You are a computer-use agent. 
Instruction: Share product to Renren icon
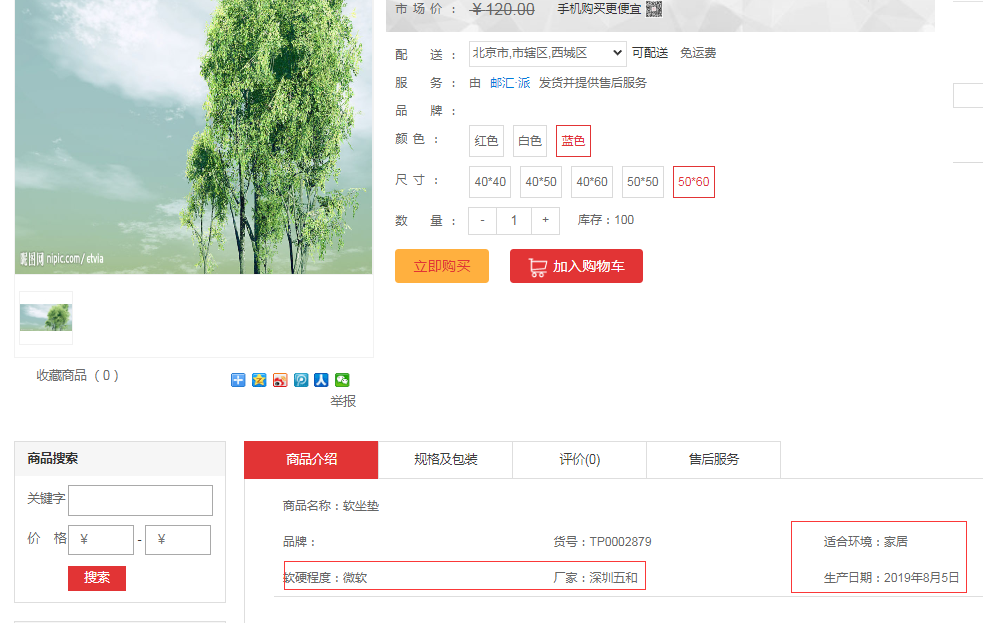321,380
